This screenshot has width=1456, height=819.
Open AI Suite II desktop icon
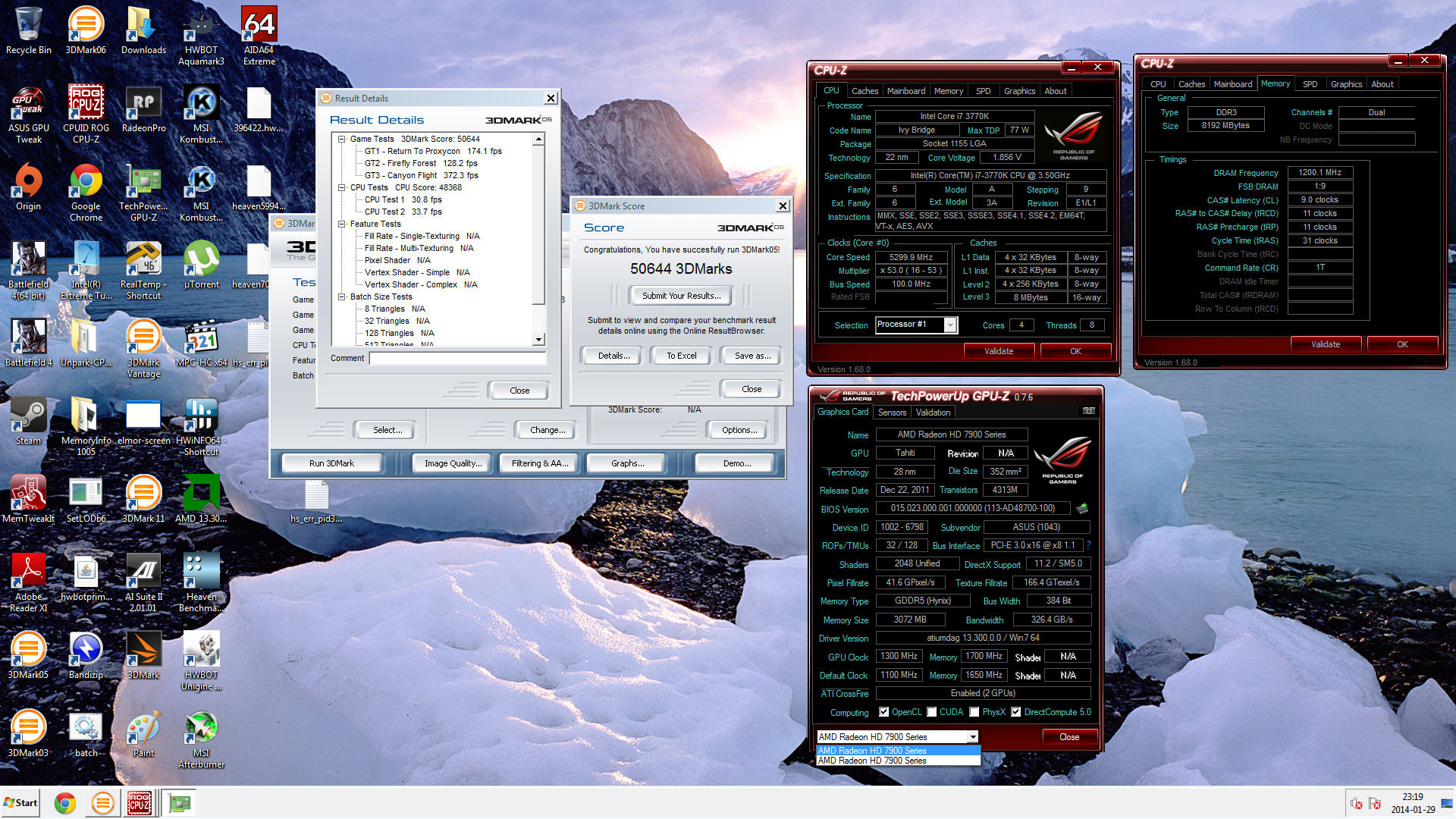point(143,582)
